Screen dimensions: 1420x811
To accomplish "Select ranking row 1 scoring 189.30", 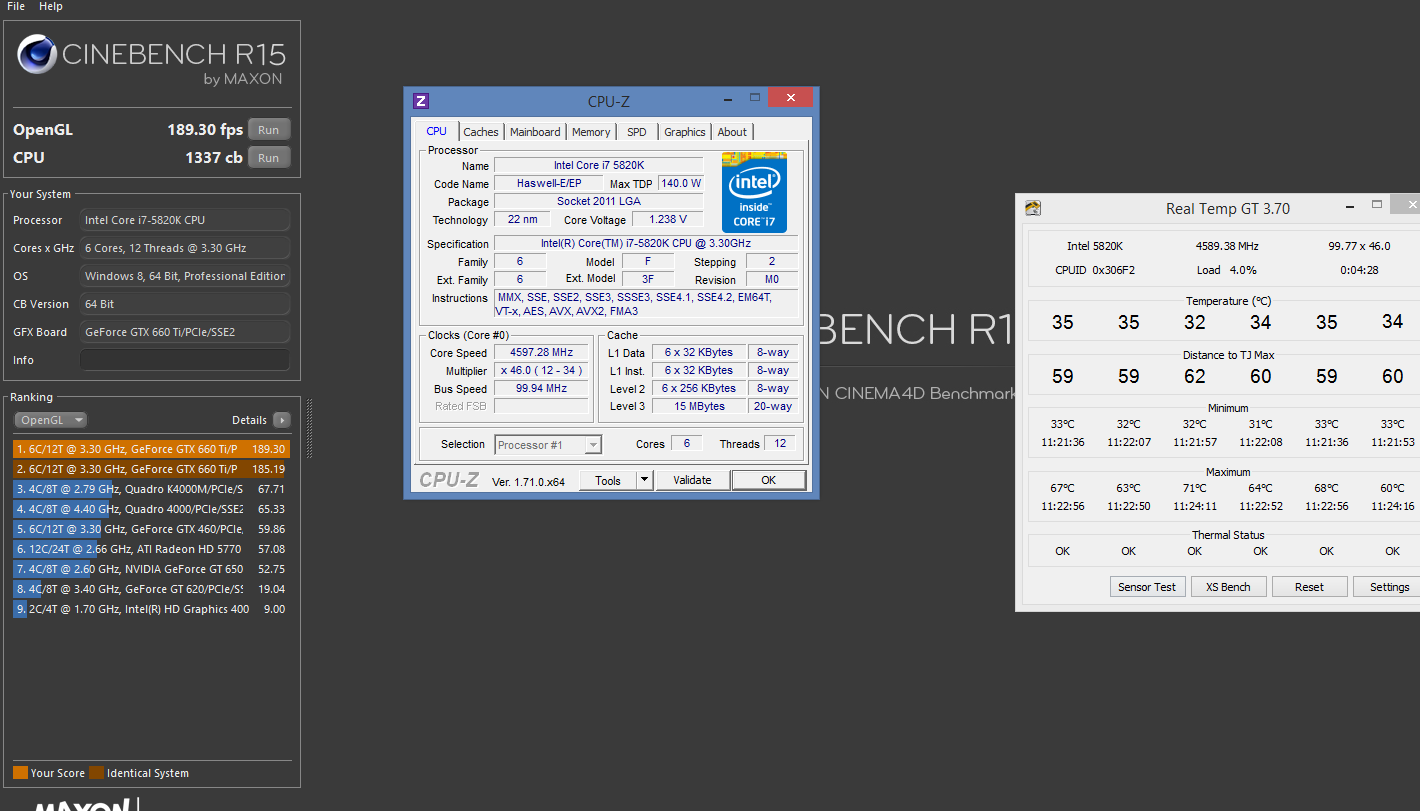I will point(151,449).
